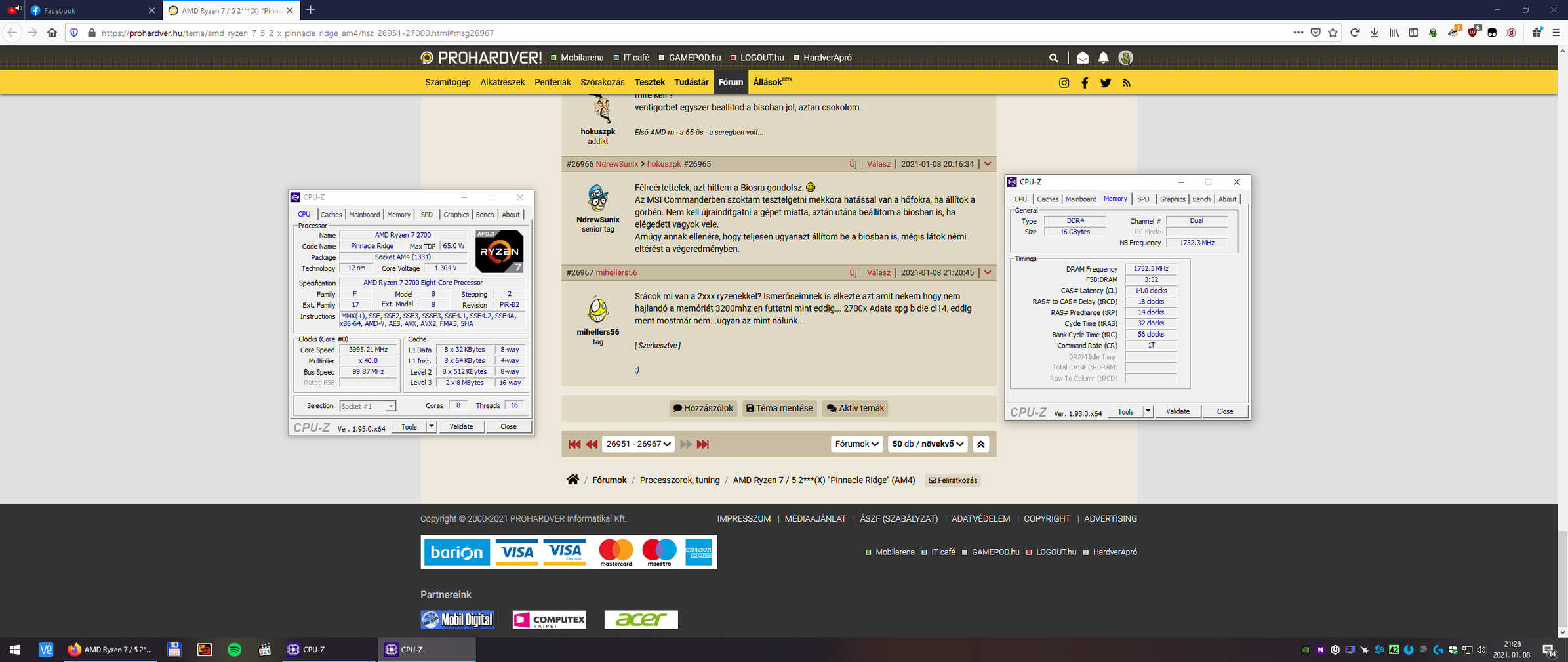This screenshot has width=1568, height=662.
Task: Click Tools button in right CPU-Z window
Action: point(1125,411)
